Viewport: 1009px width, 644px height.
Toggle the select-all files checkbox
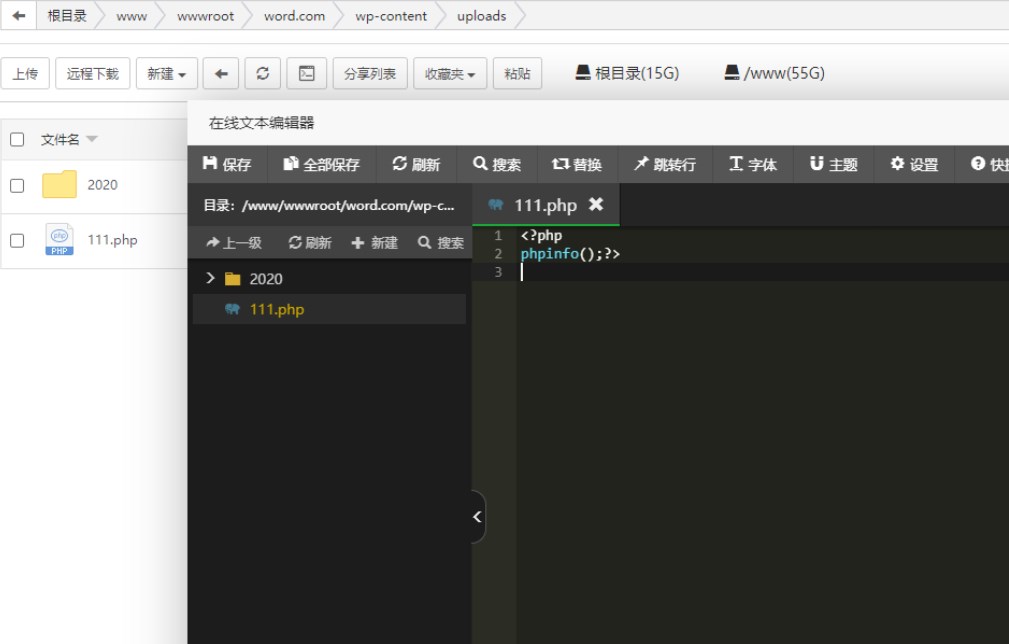click(17, 139)
